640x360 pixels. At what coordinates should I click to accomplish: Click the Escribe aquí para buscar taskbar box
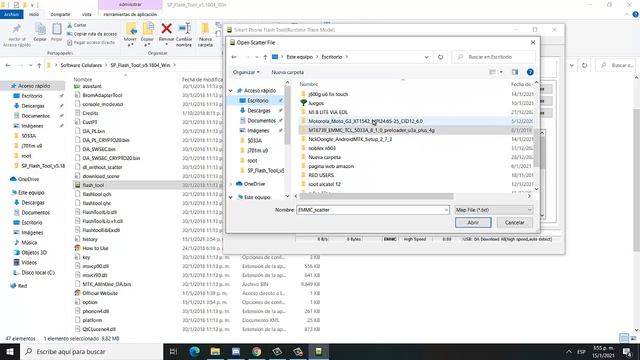pyautogui.click(x=91, y=351)
